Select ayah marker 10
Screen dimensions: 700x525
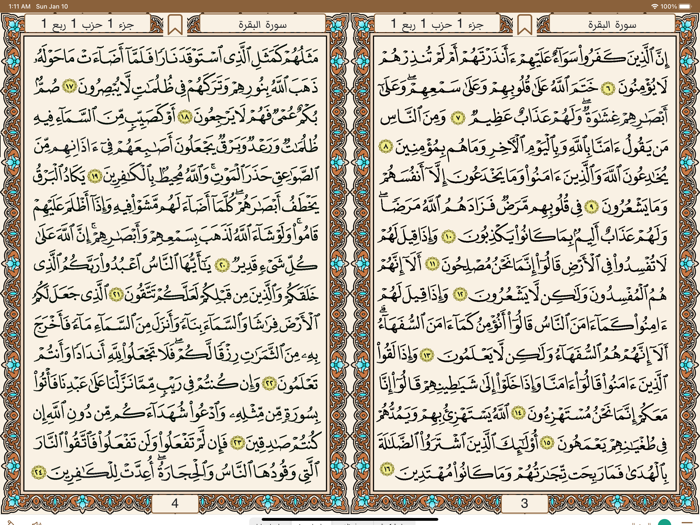449,236
